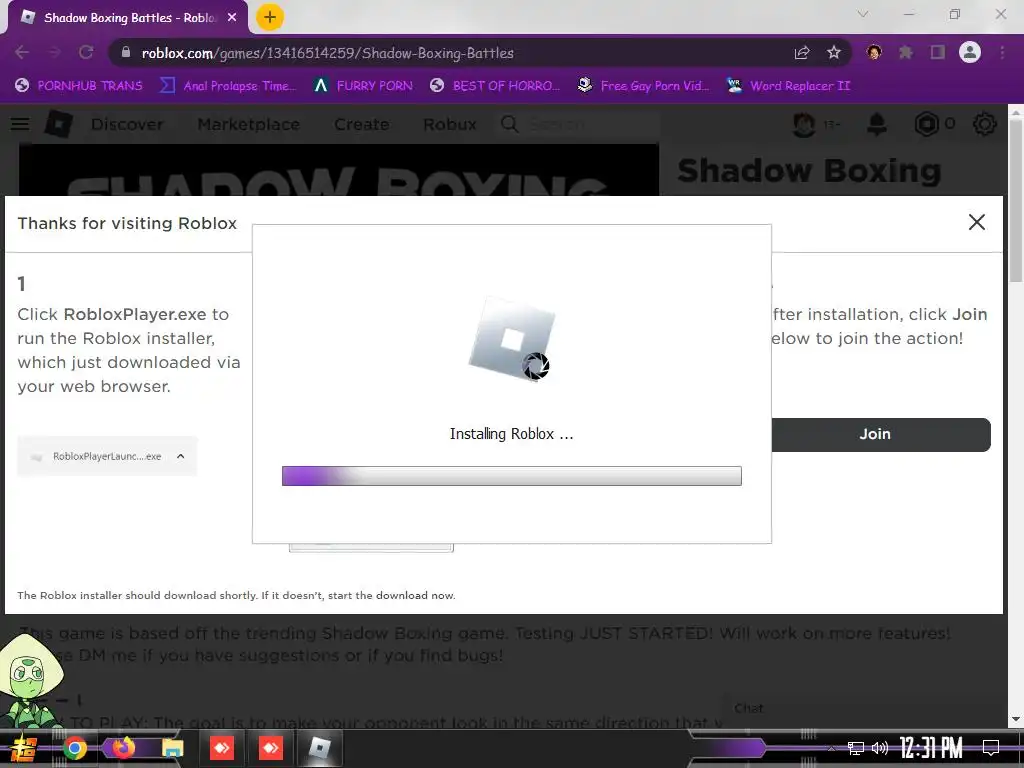Open the Roblox user avatar profile
1024x768 pixels.
pos(804,124)
